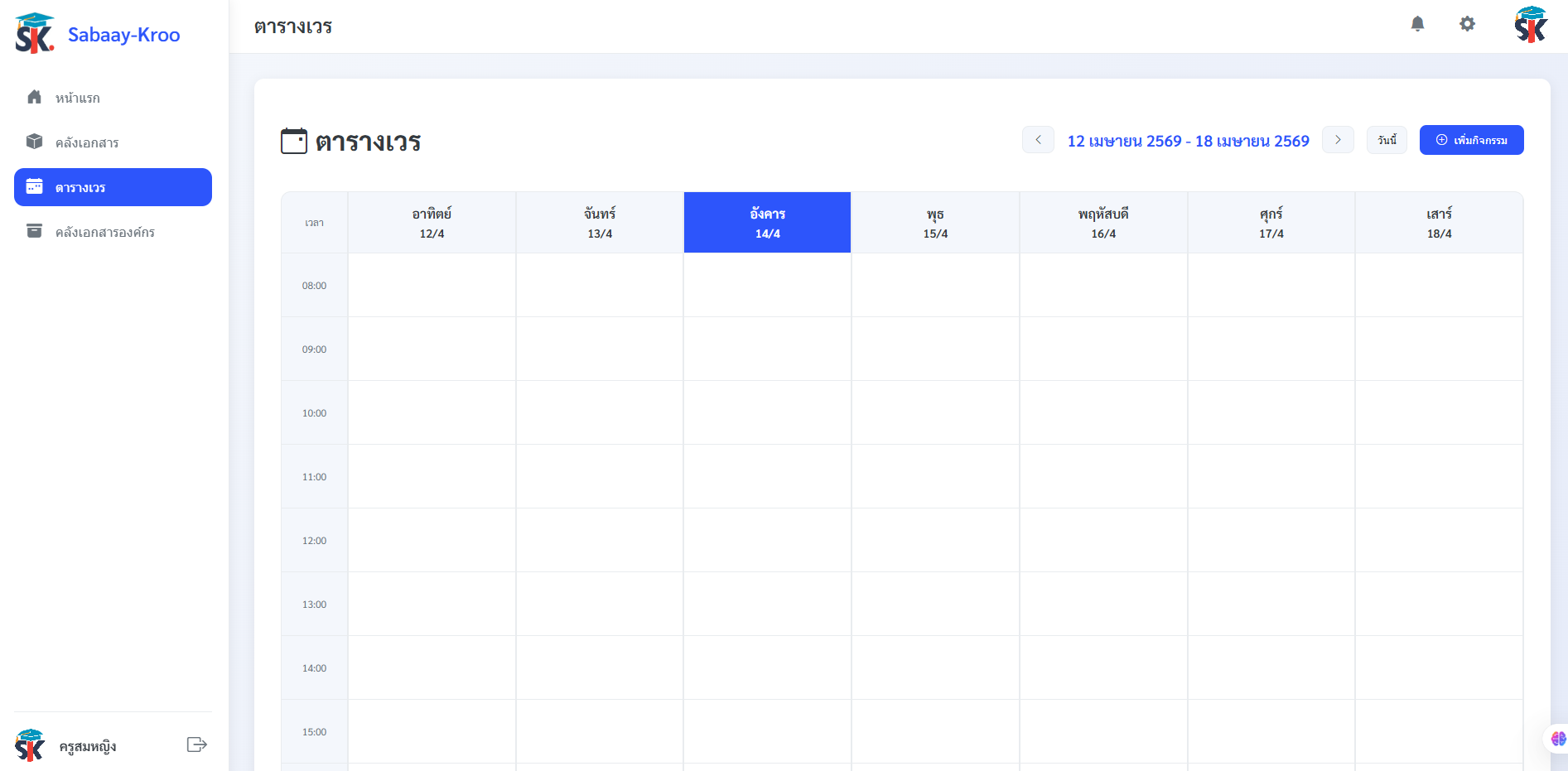Open the คลังเอกสารองค์กร archive icon

34,232
